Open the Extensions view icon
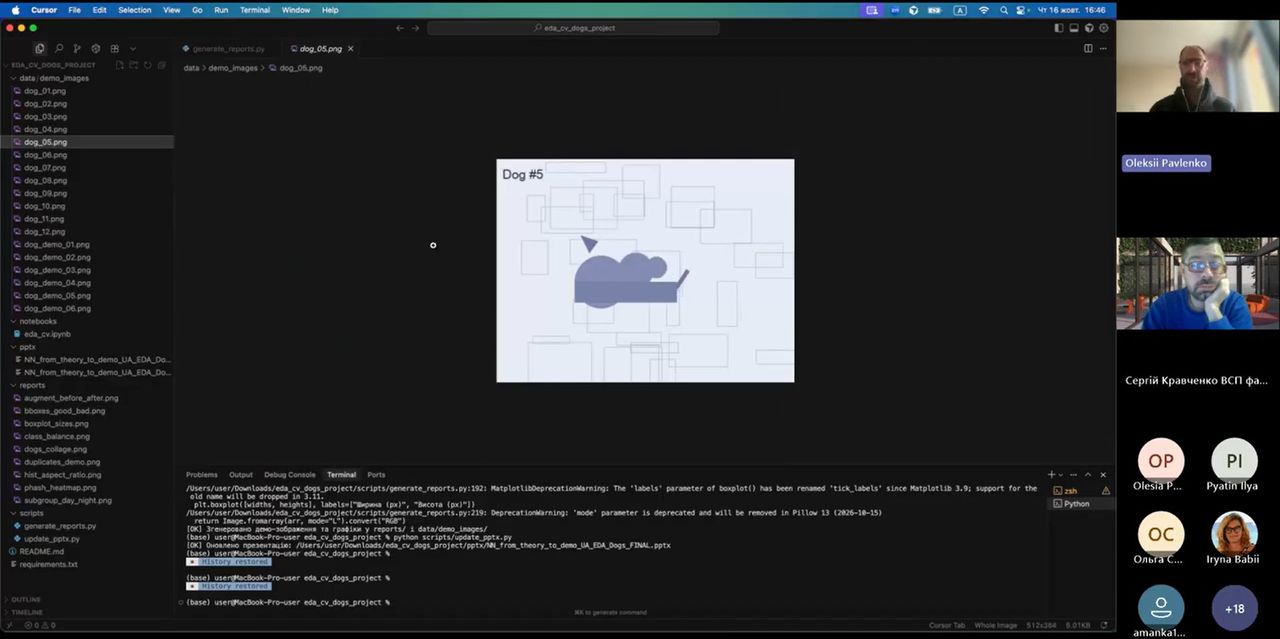This screenshot has width=1280, height=639. 114,48
